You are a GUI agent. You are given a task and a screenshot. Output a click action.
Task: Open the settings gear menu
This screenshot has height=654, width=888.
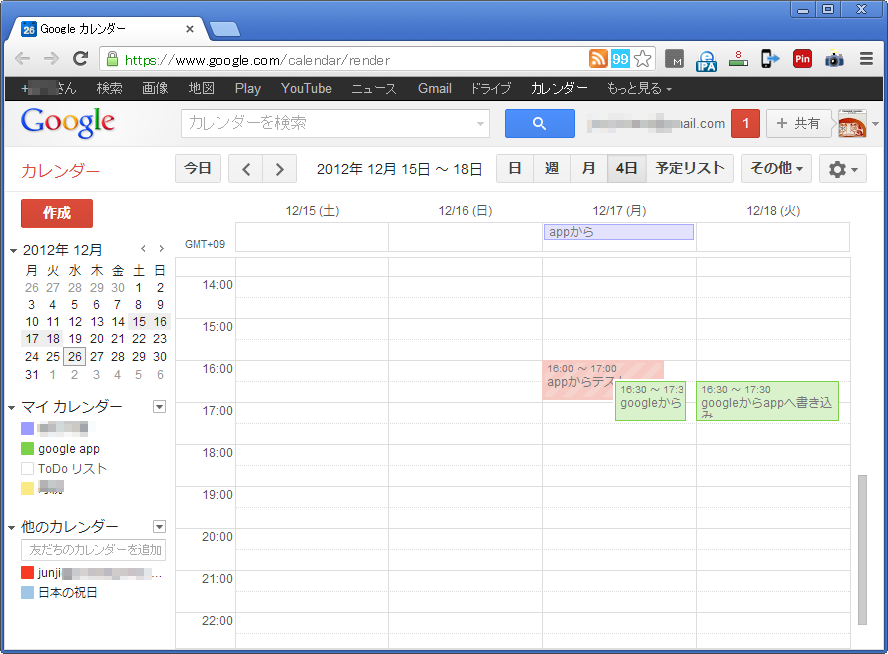pyautogui.click(x=843, y=169)
